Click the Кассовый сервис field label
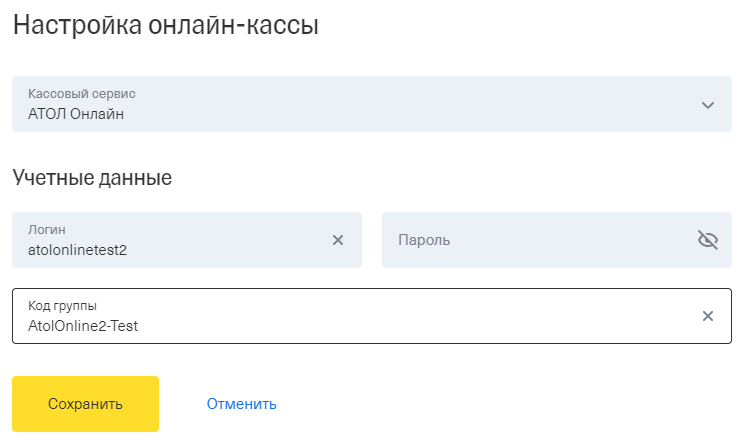 click(x=82, y=93)
